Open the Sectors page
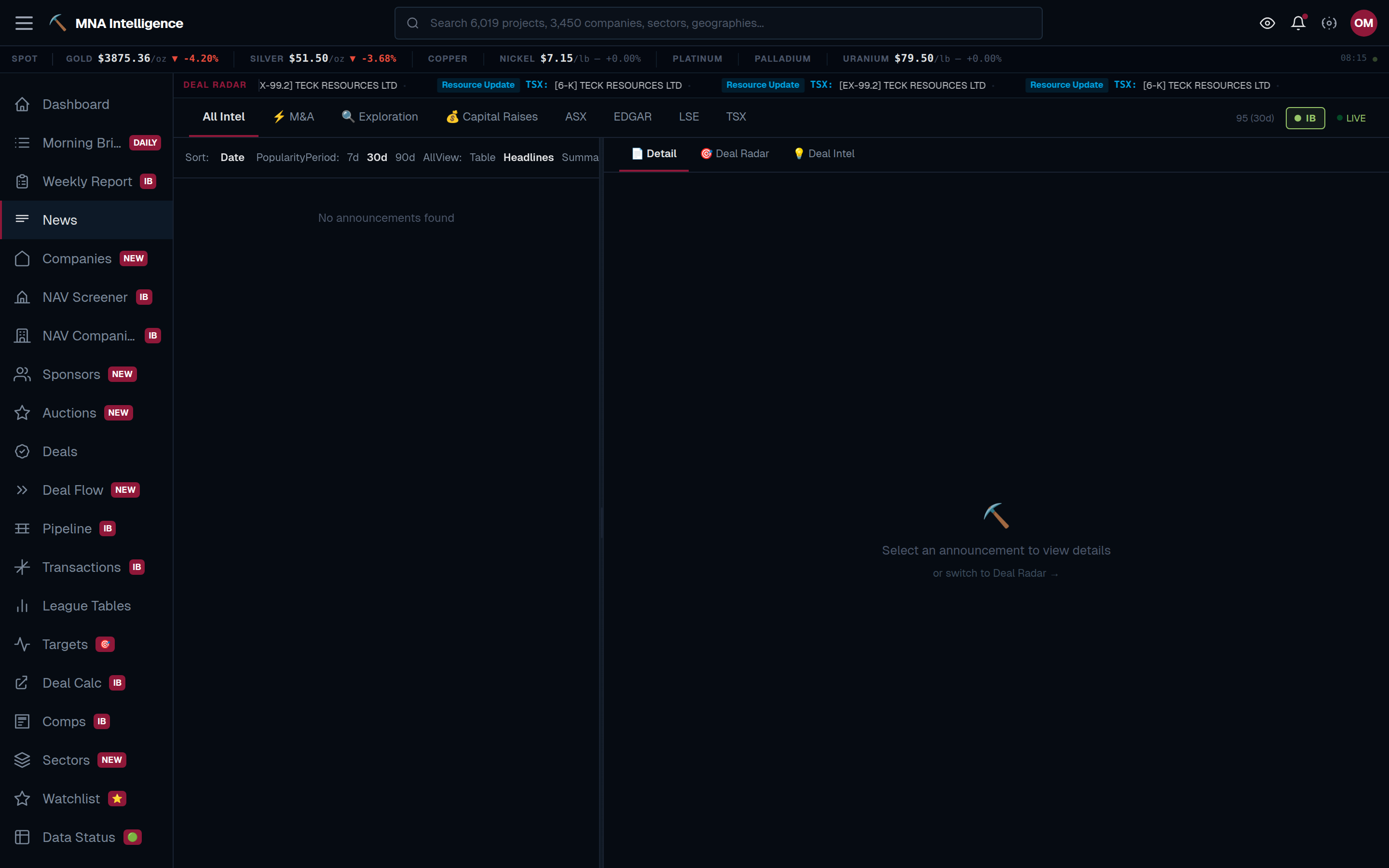 (87, 760)
